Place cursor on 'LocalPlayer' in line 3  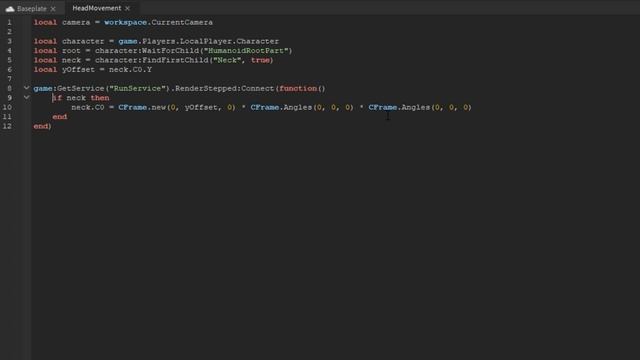pyautogui.click(x=206, y=41)
